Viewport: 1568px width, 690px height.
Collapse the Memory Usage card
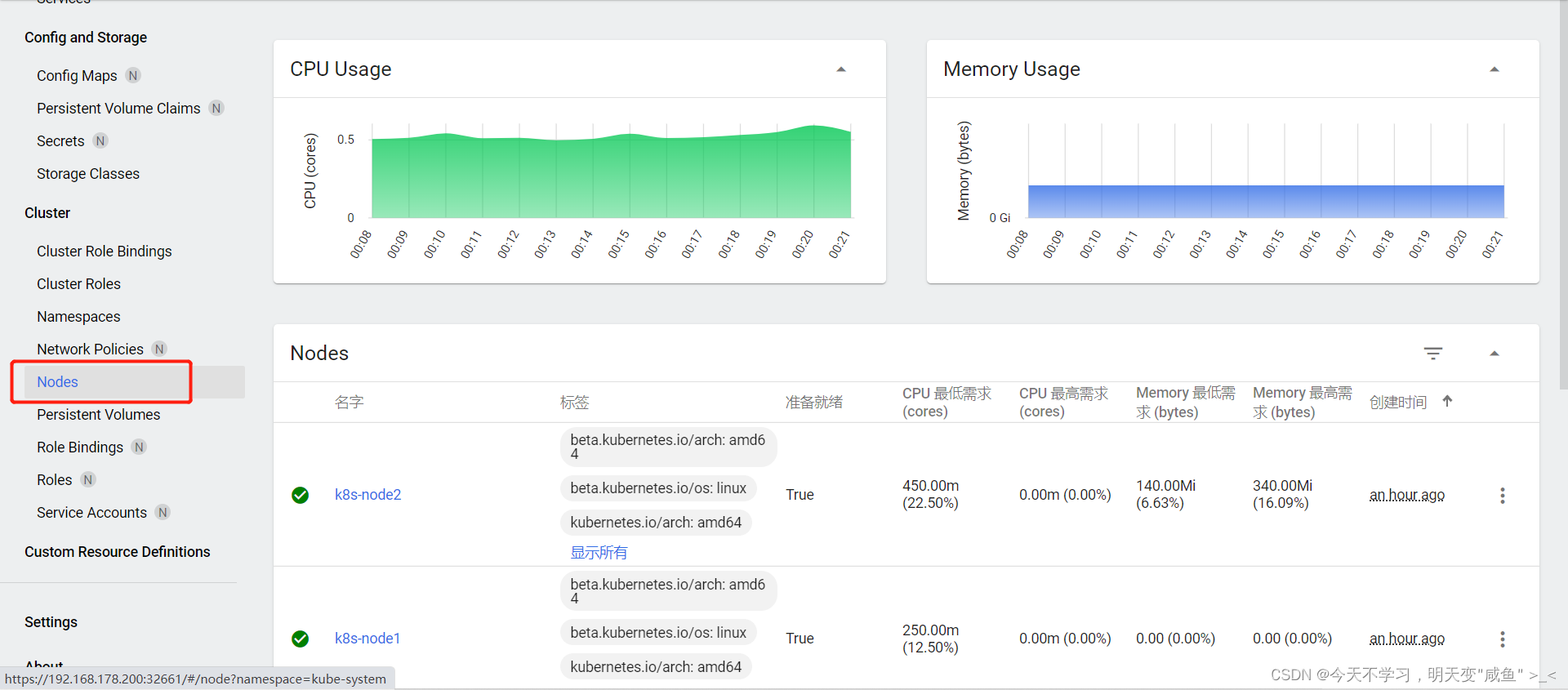coord(1494,69)
